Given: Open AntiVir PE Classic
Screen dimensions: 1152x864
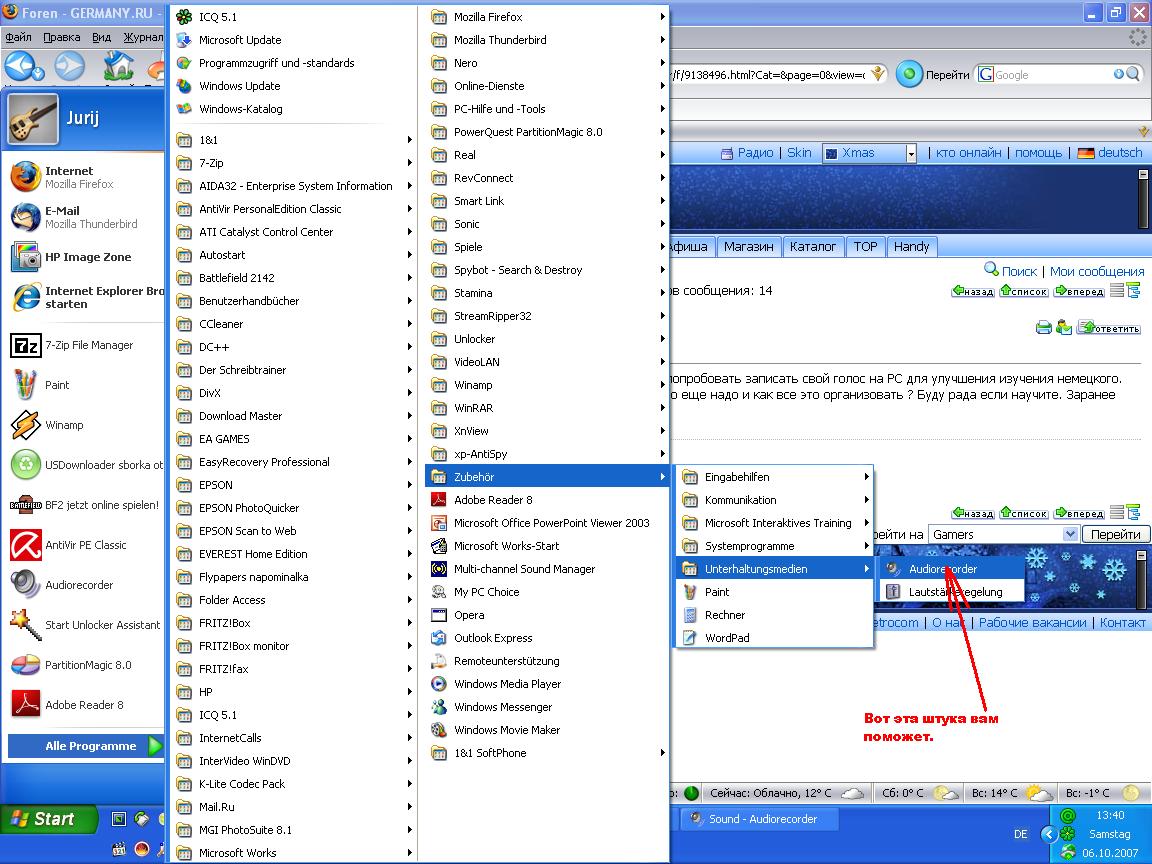Looking at the screenshot, I should coord(84,545).
